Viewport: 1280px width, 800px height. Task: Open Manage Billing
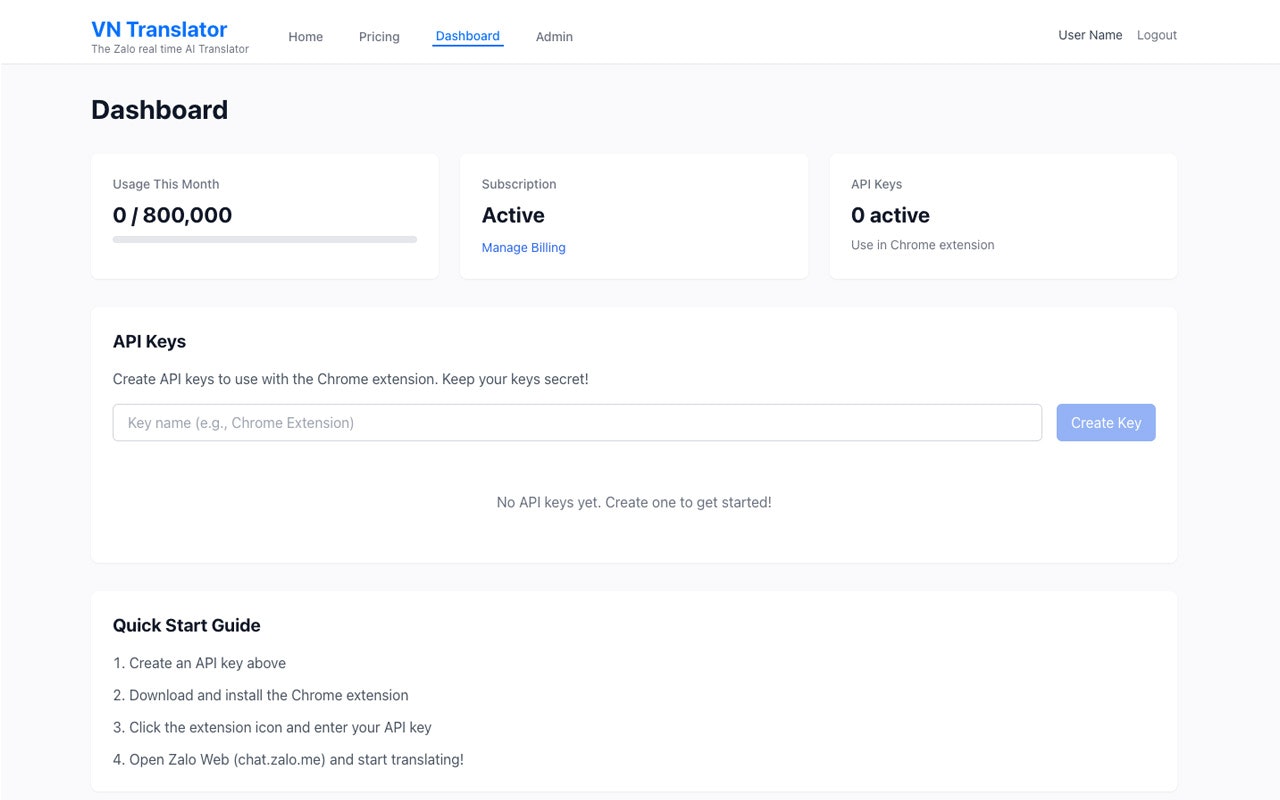point(523,247)
